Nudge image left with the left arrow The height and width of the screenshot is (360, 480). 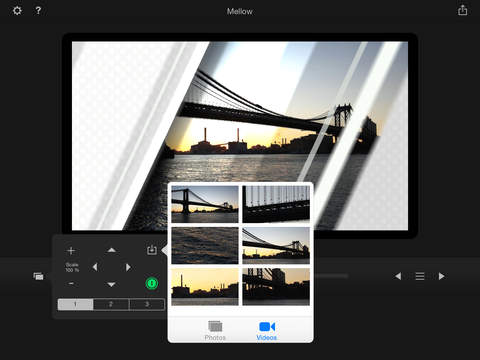[x=95, y=267]
